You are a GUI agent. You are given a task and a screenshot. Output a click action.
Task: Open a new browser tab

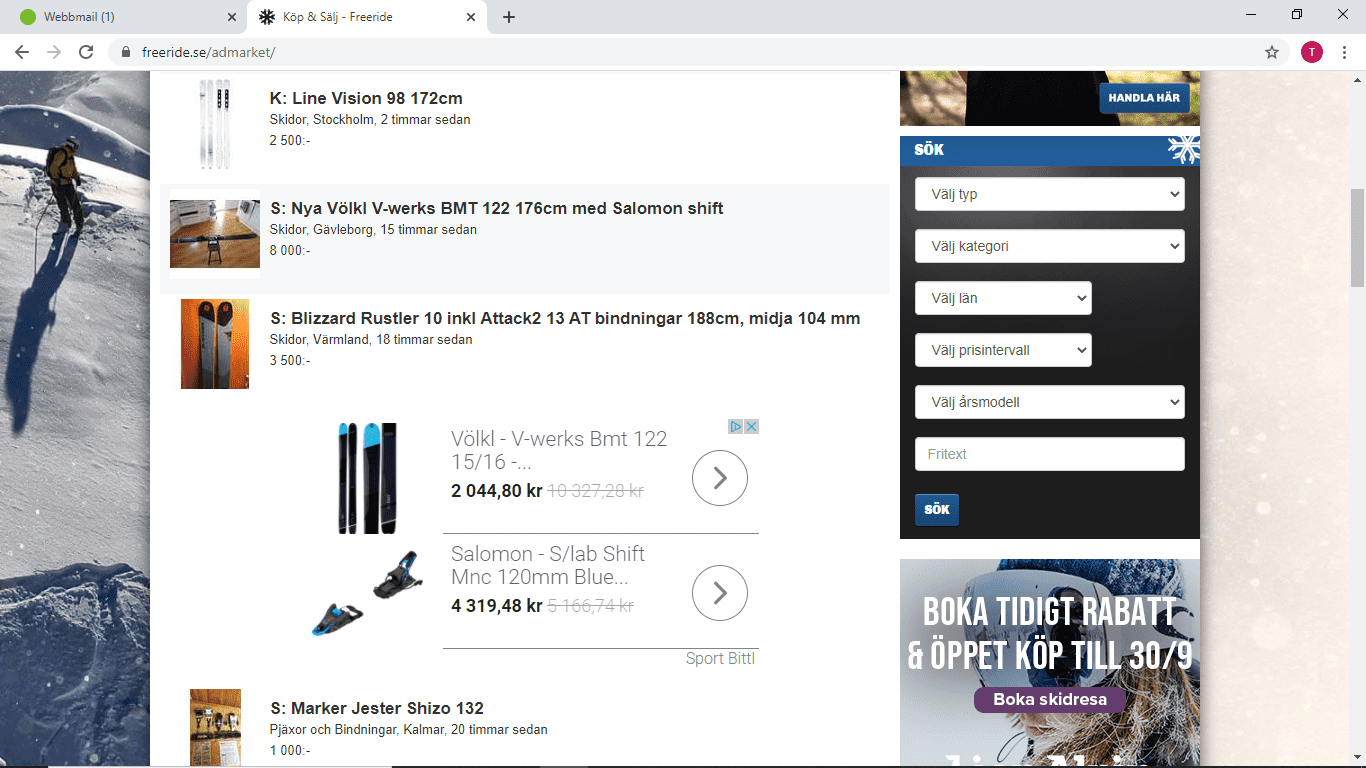pos(509,17)
